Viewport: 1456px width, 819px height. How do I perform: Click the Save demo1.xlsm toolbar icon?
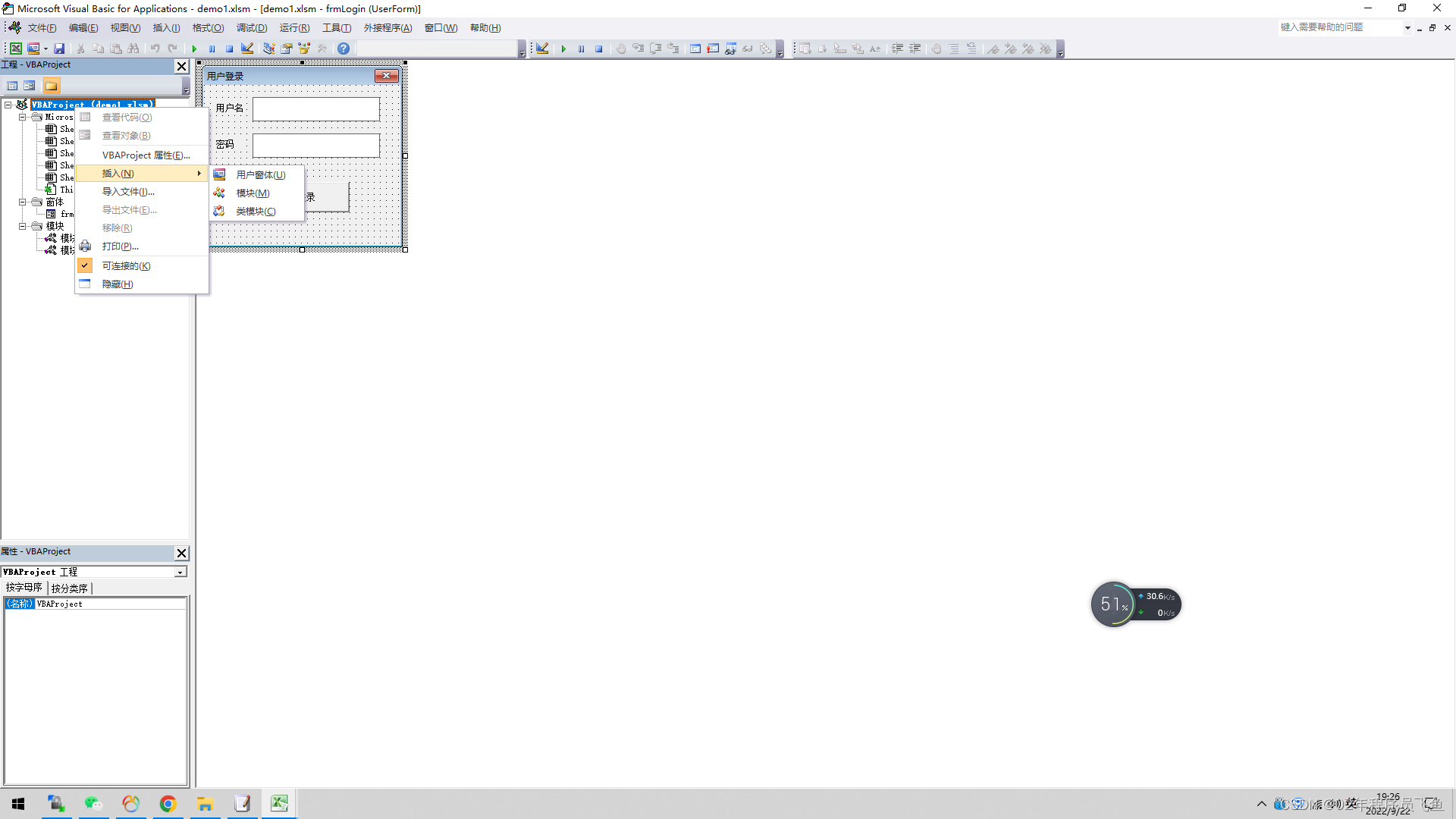pos(59,49)
